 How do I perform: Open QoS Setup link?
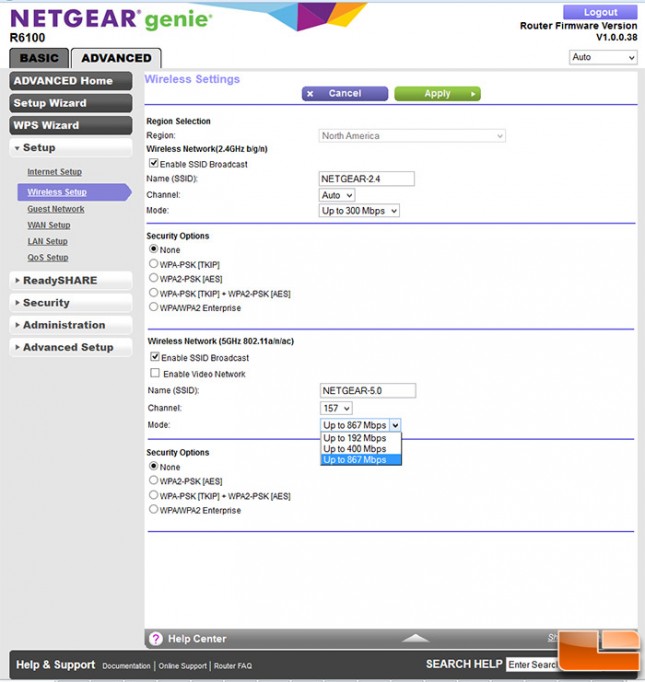[x=48, y=257]
